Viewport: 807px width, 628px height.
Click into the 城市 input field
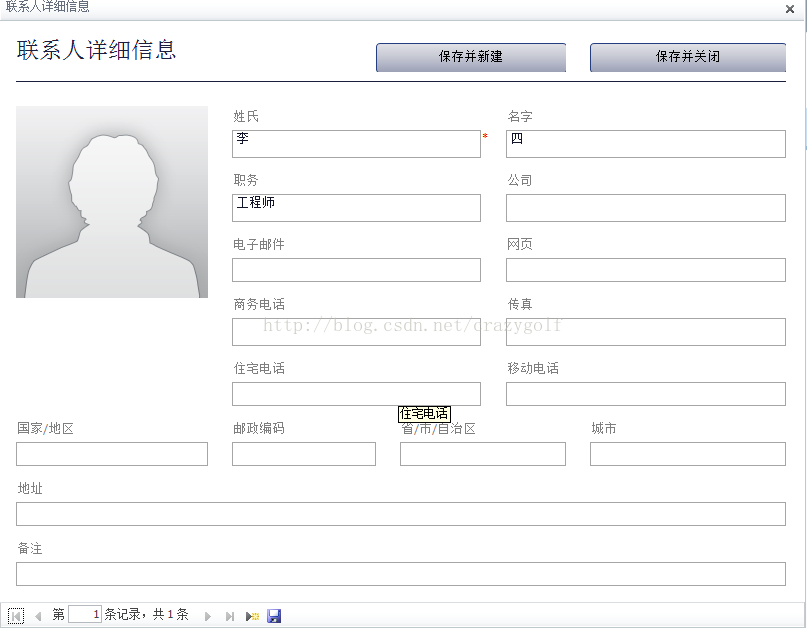click(x=688, y=454)
